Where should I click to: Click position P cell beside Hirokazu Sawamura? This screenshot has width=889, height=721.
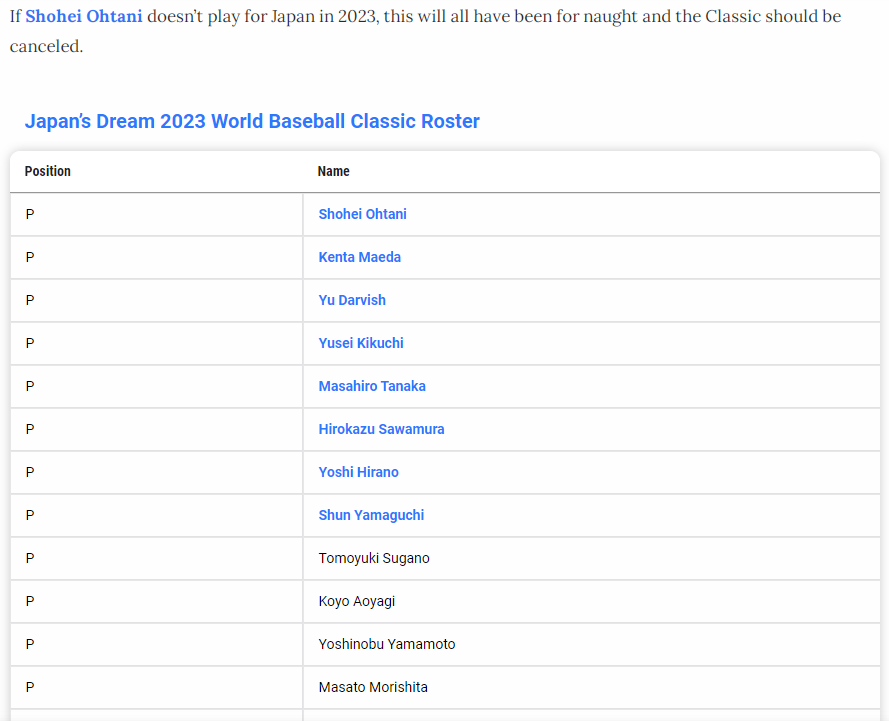click(156, 430)
